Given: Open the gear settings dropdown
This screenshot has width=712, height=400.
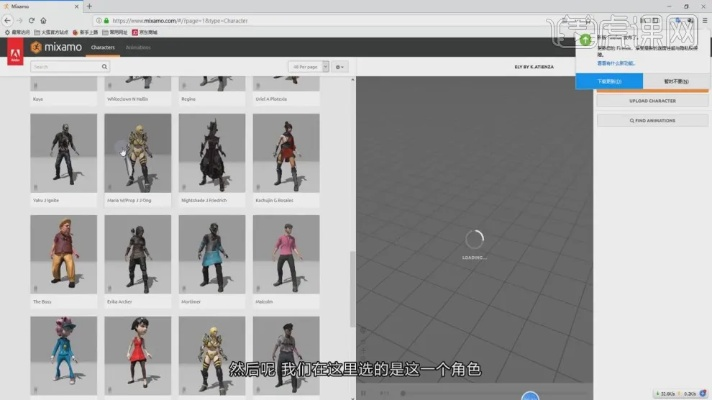Looking at the screenshot, I should (x=340, y=67).
